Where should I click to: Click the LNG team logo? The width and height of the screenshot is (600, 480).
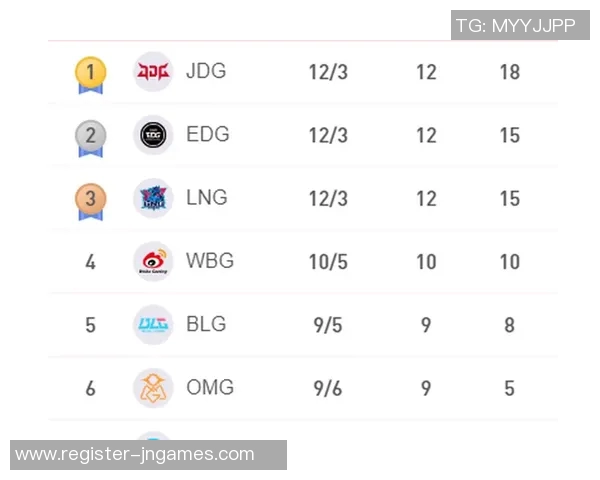[x=153, y=198]
